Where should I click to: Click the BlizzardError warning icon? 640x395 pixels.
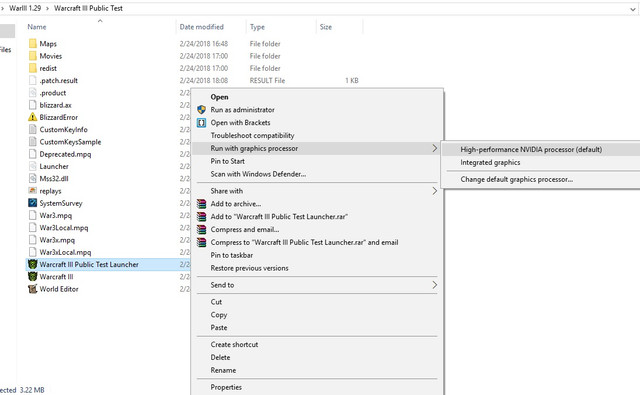[x=33, y=117]
